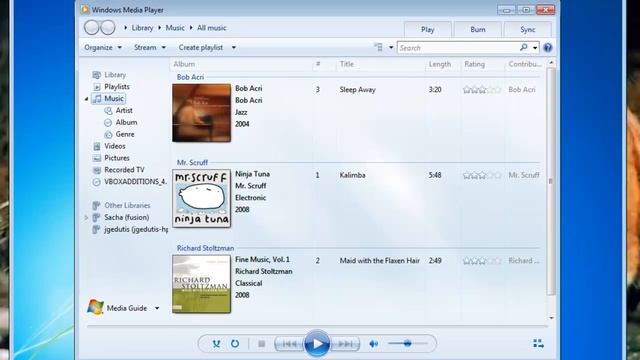
Task: Click the View options icon
Action: pos(379,47)
